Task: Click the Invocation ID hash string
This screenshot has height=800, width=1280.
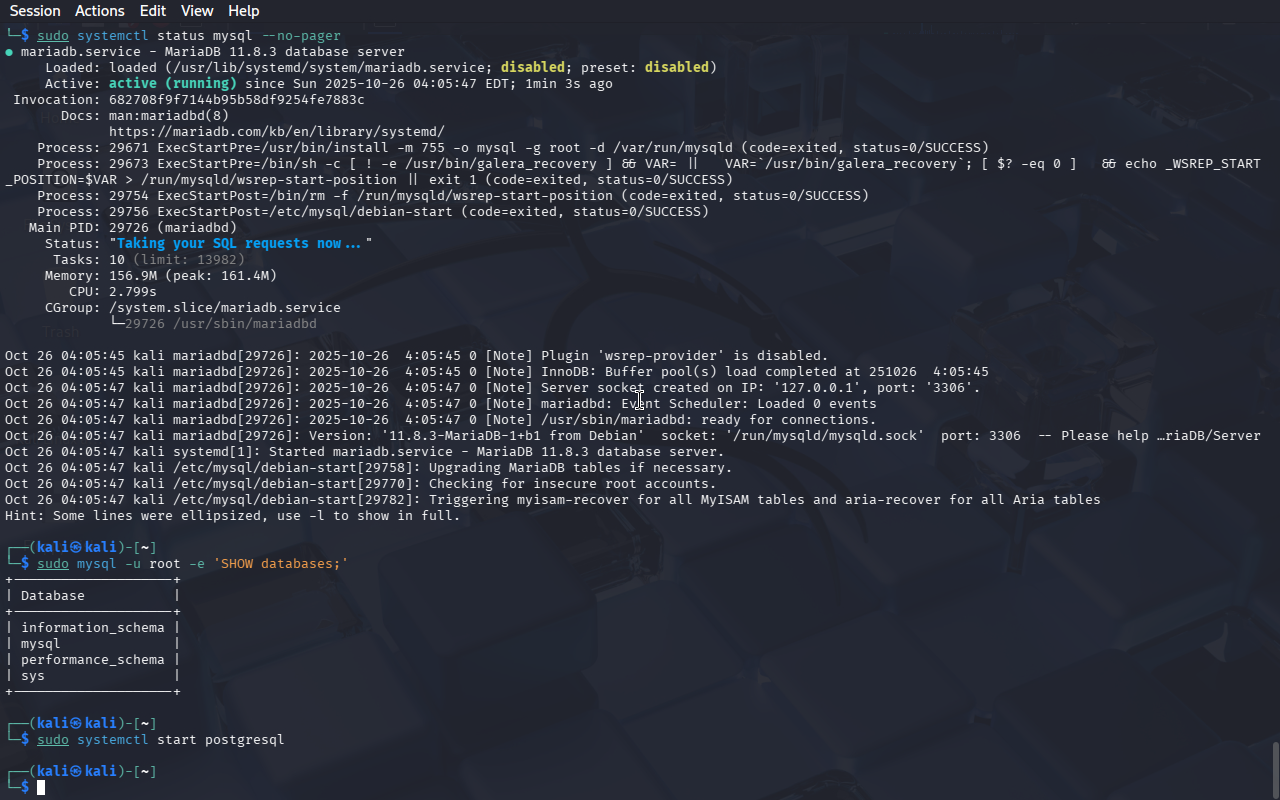Action: tap(236, 100)
